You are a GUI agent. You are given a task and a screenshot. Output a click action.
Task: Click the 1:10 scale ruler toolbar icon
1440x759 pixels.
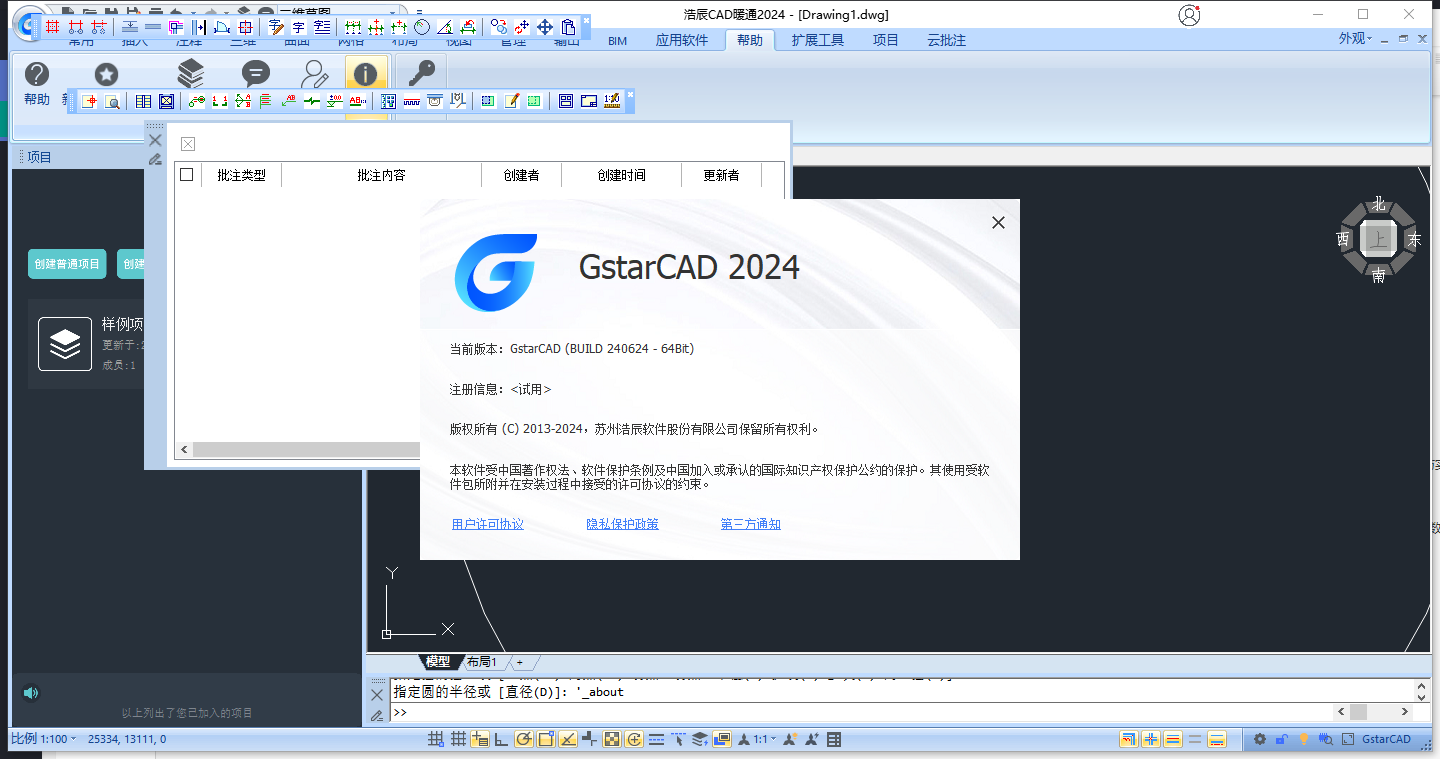(612, 101)
